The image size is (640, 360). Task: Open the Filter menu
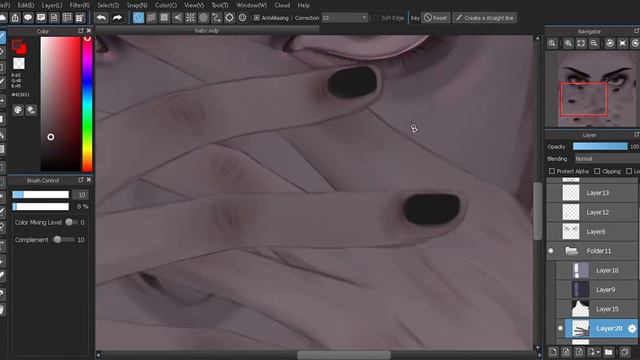(79, 5)
